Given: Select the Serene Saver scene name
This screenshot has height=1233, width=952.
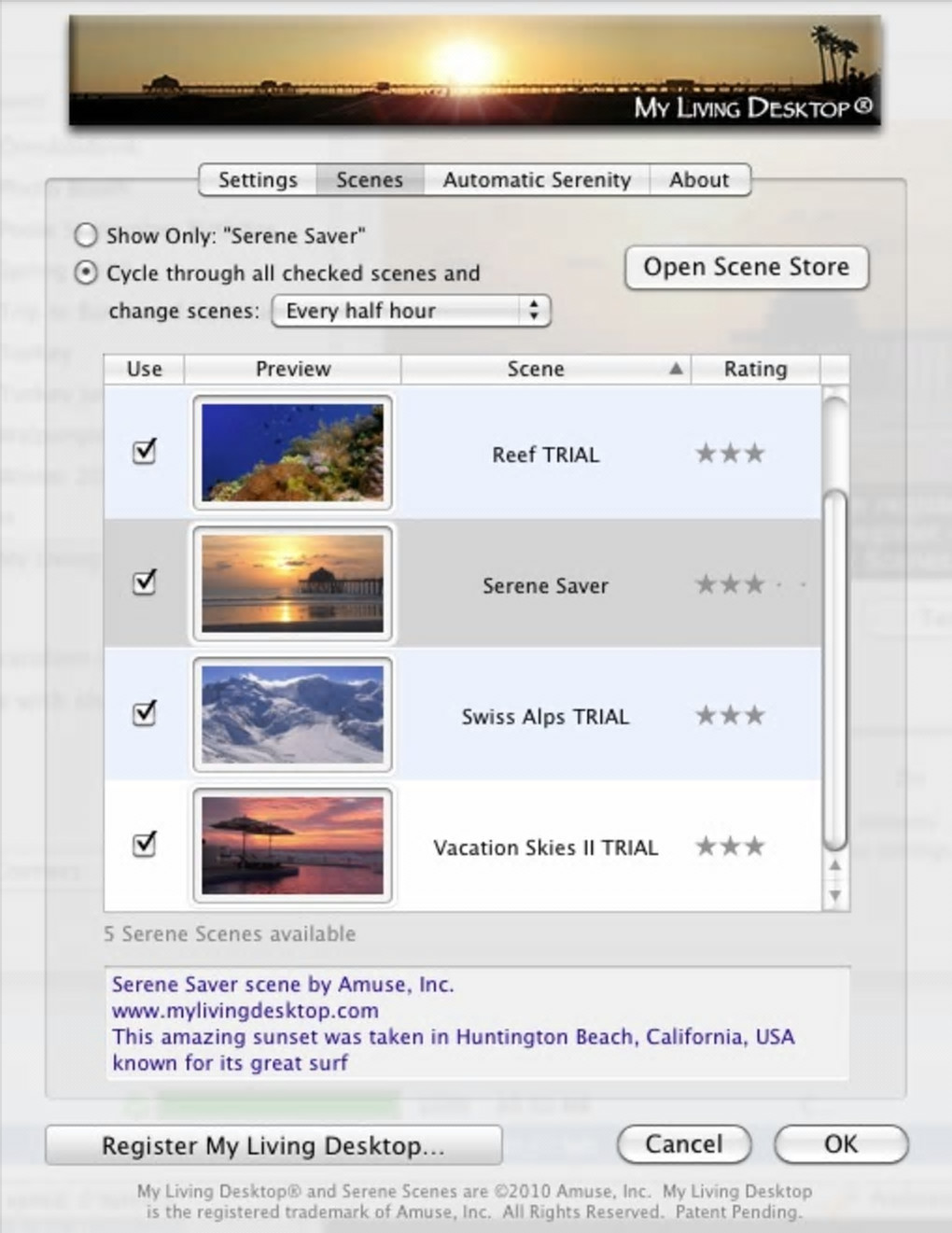Looking at the screenshot, I should (546, 585).
